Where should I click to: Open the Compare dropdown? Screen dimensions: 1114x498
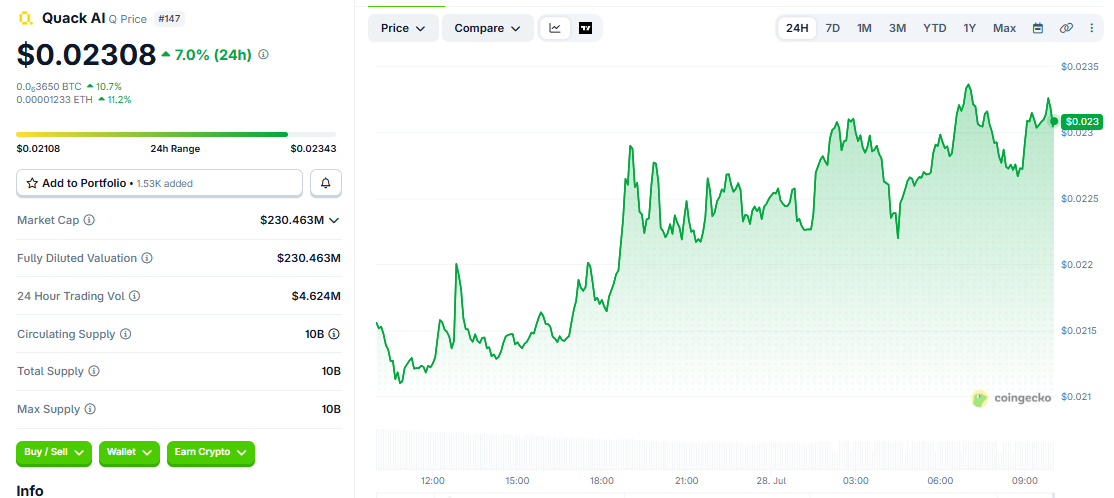488,28
